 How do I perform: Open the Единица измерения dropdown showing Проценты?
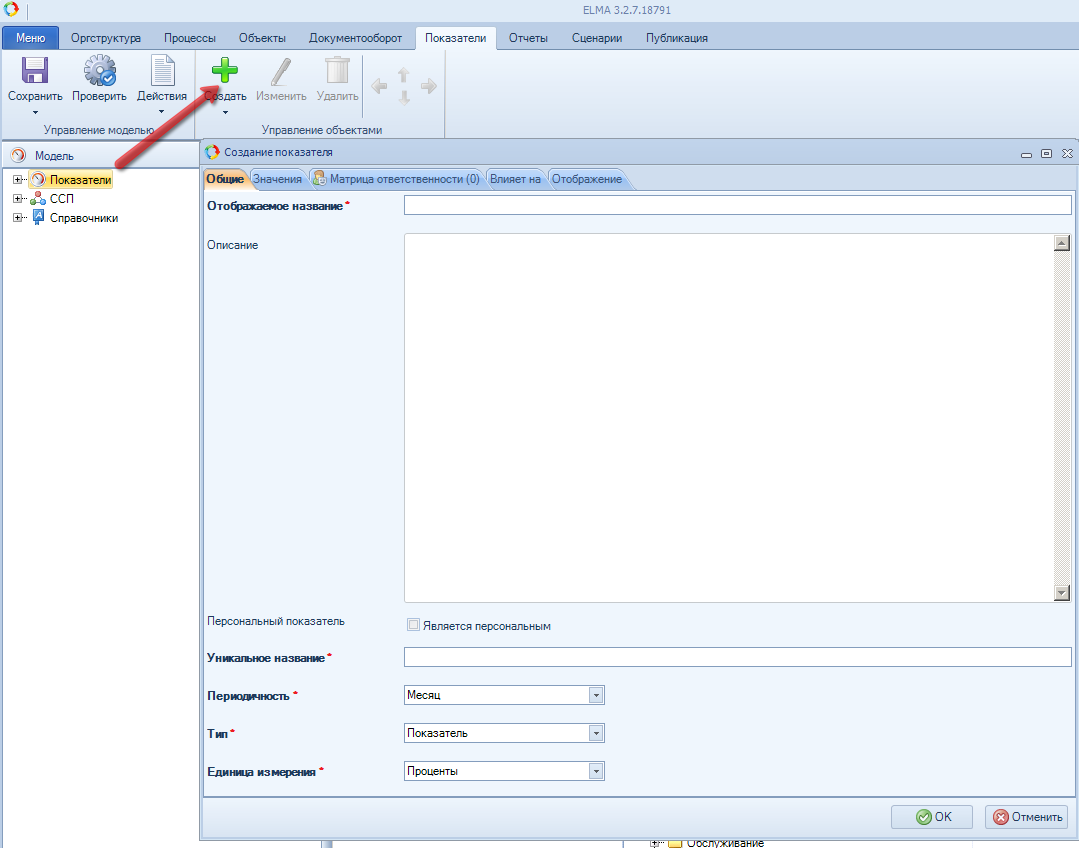point(596,771)
